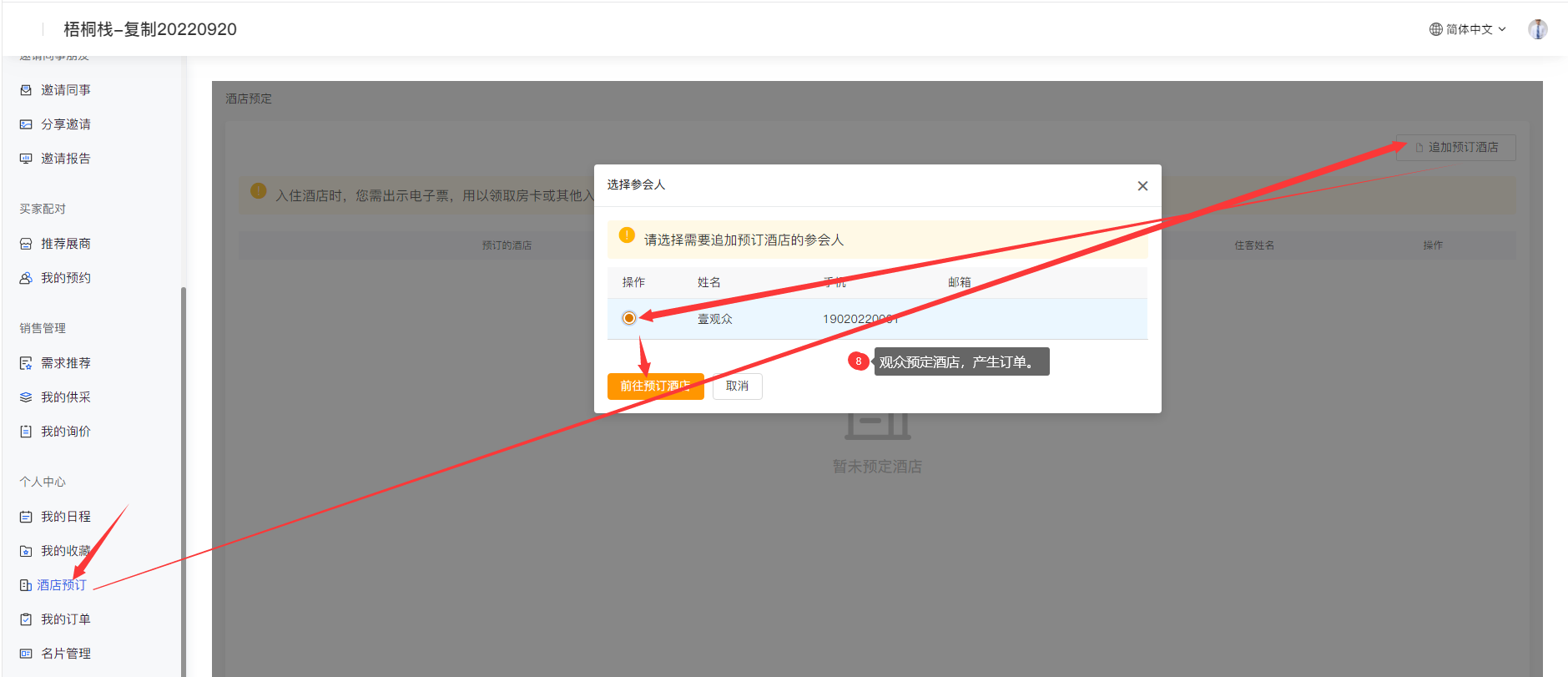Click the 姓名 column header
This screenshot has width=1568, height=677.
coord(709,282)
